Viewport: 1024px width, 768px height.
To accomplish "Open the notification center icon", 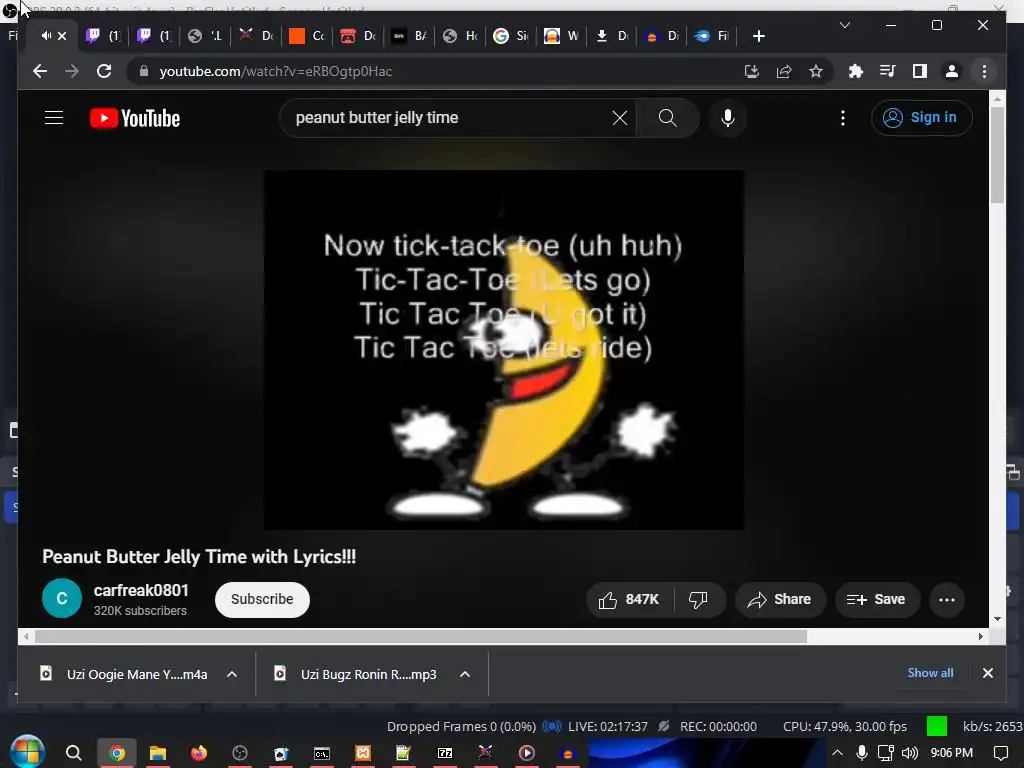I will 1000,753.
